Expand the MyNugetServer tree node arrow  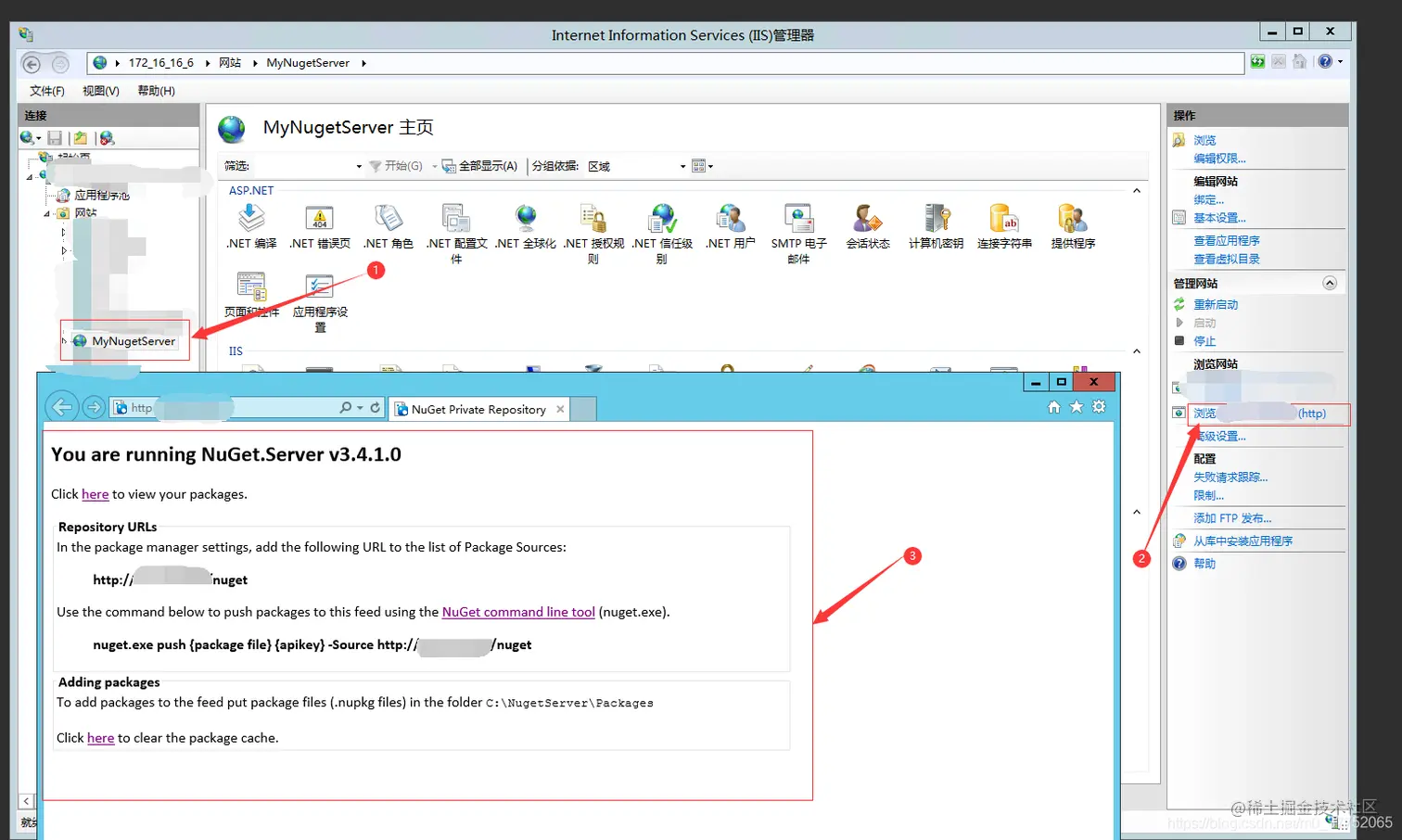point(64,341)
